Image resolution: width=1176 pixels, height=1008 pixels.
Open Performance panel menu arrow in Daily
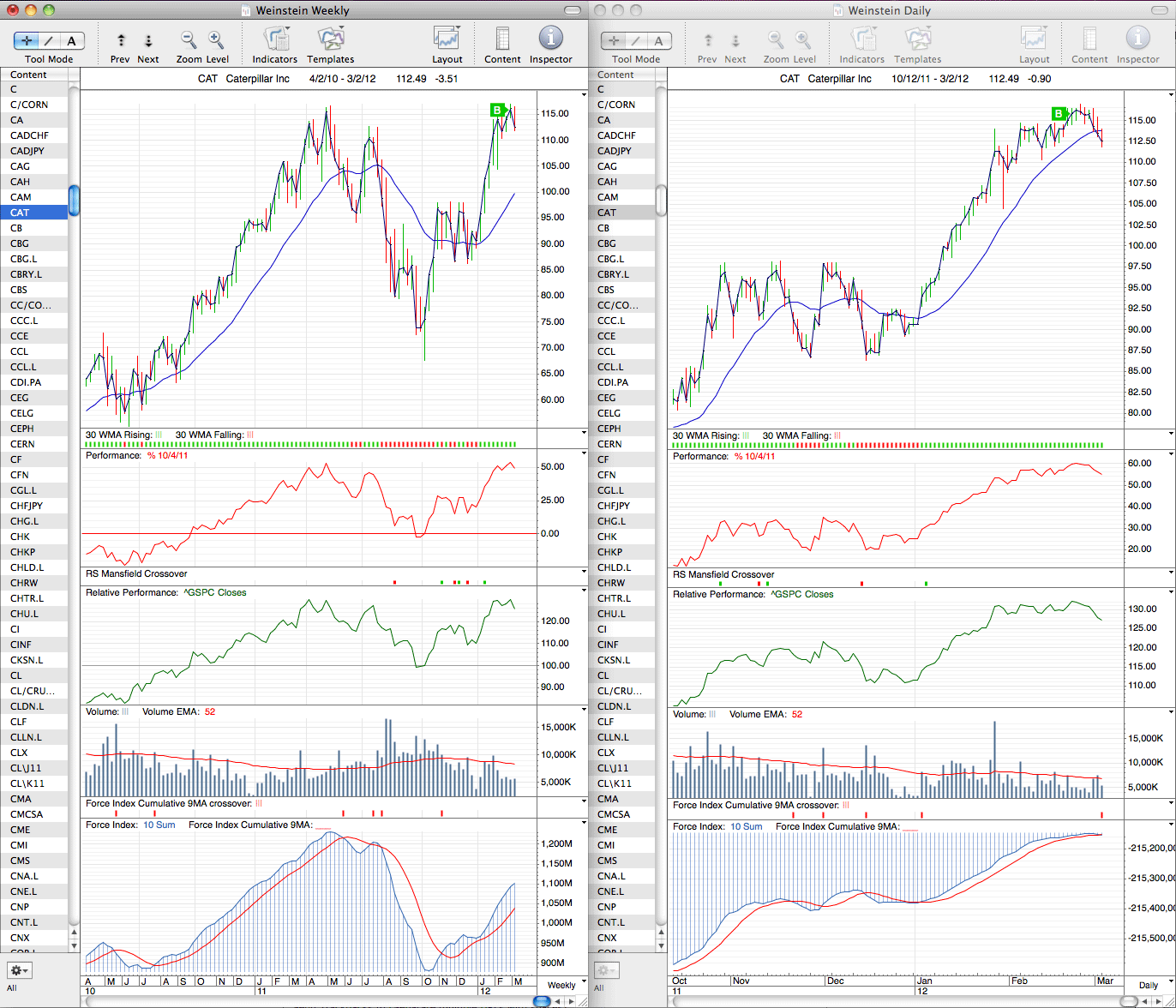pos(1171,454)
